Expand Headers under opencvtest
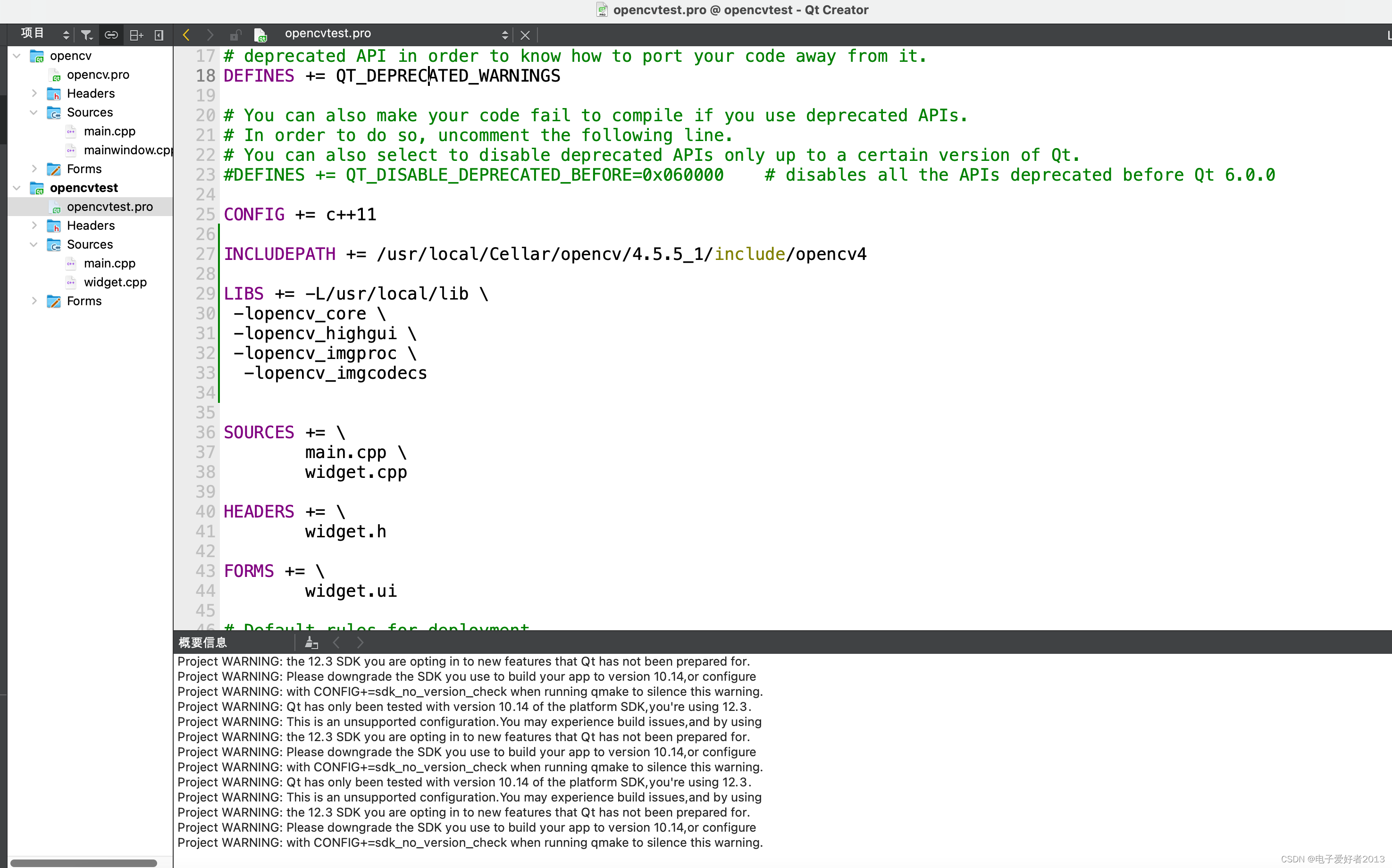Image resolution: width=1392 pixels, height=868 pixels. pyautogui.click(x=34, y=225)
